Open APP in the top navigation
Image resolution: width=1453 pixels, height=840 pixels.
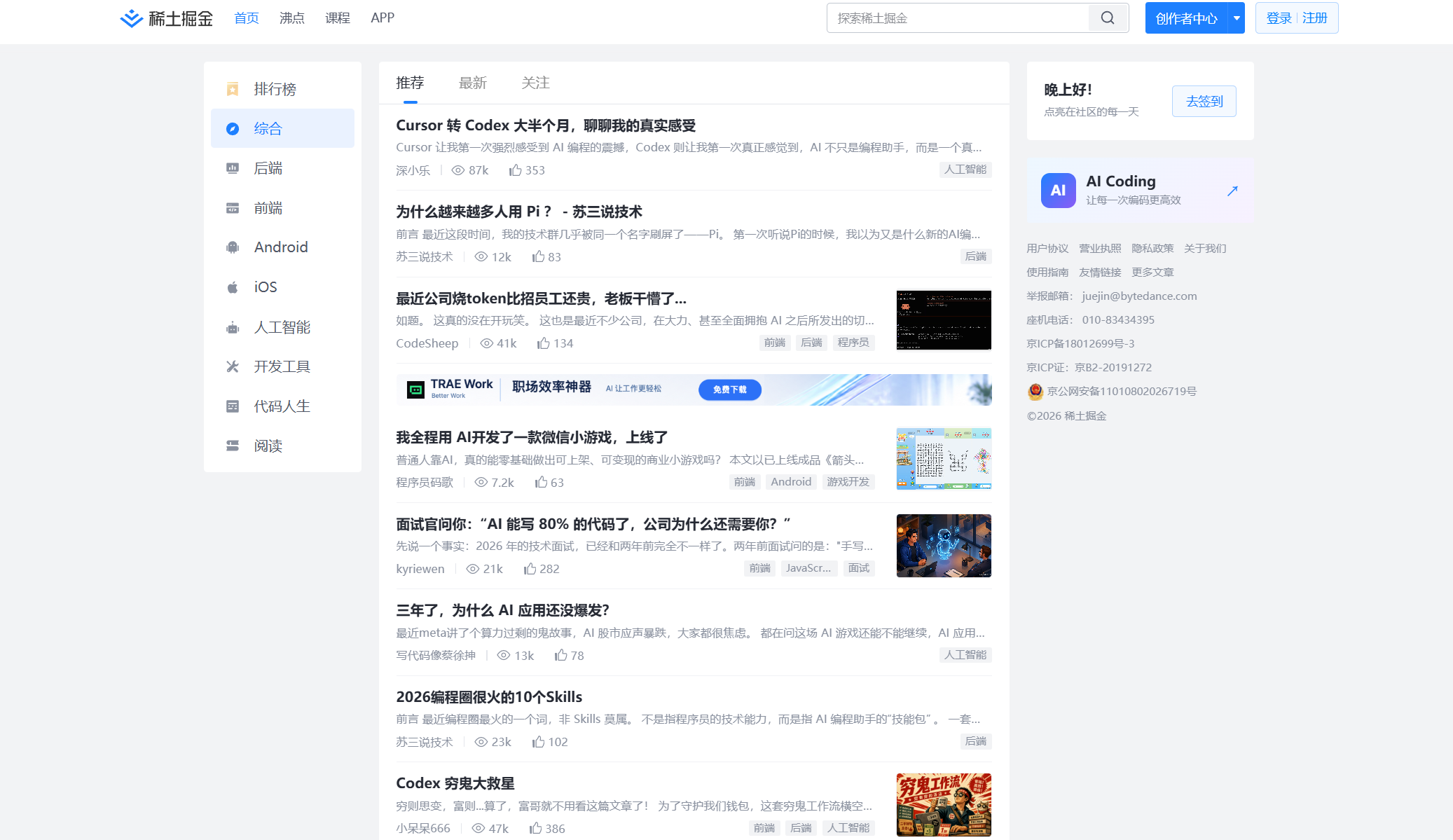tap(383, 18)
